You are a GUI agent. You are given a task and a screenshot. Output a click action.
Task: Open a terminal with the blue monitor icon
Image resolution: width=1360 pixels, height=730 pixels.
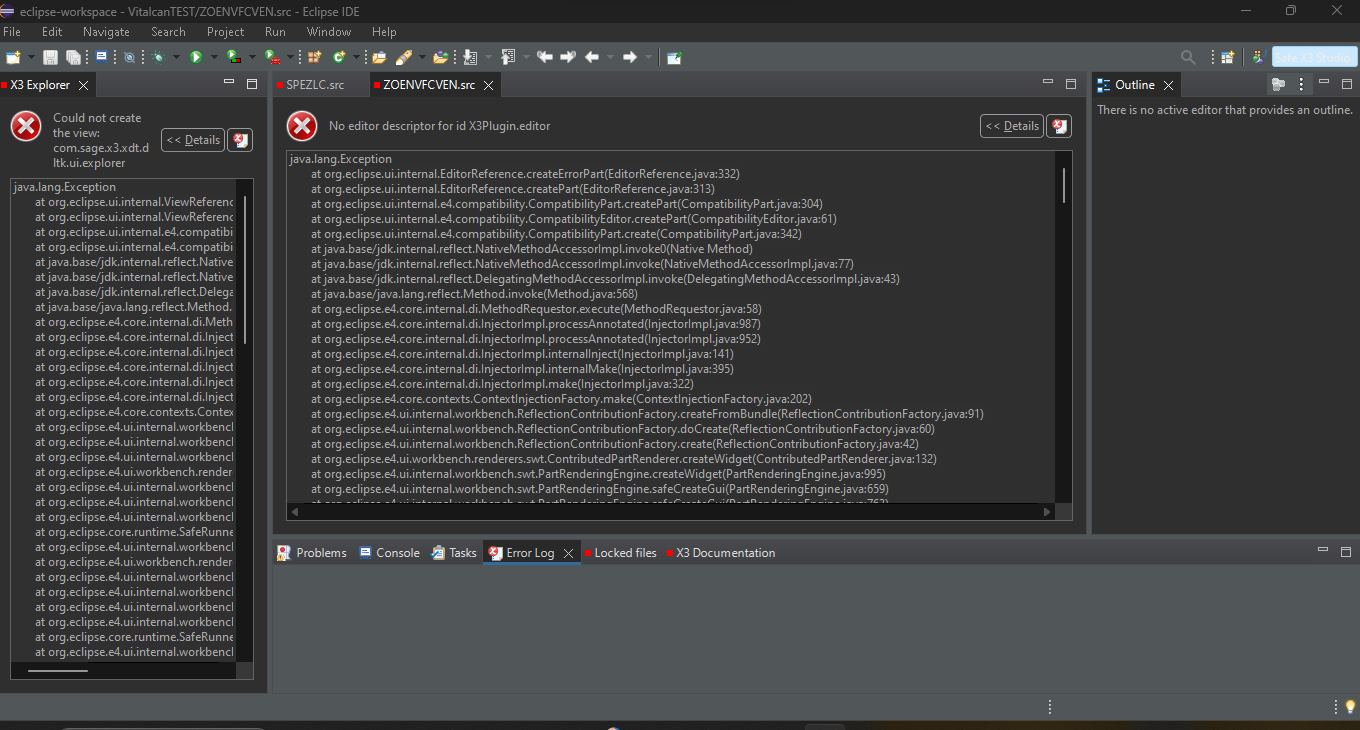pyautogui.click(x=101, y=57)
